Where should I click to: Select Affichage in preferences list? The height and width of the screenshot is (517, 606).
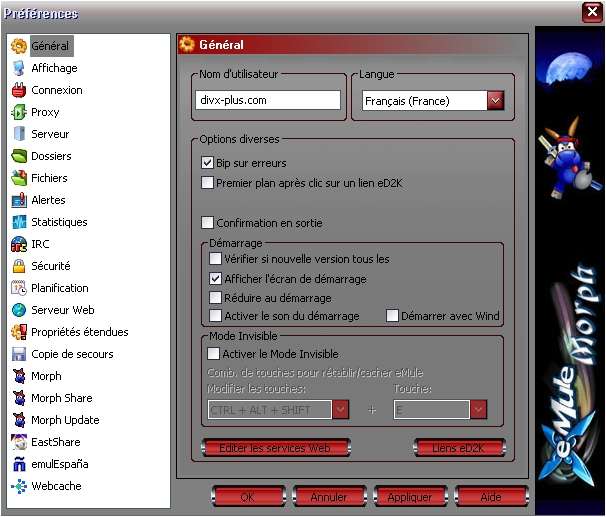pos(54,68)
